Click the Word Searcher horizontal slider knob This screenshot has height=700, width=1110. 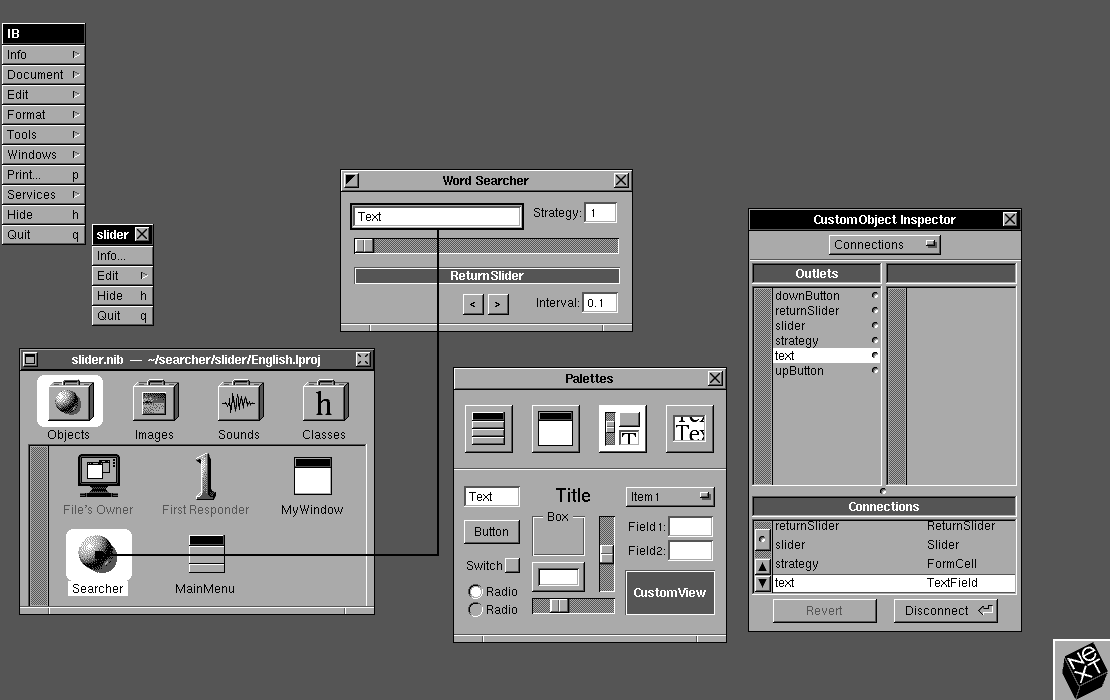[x=365, y=246]
